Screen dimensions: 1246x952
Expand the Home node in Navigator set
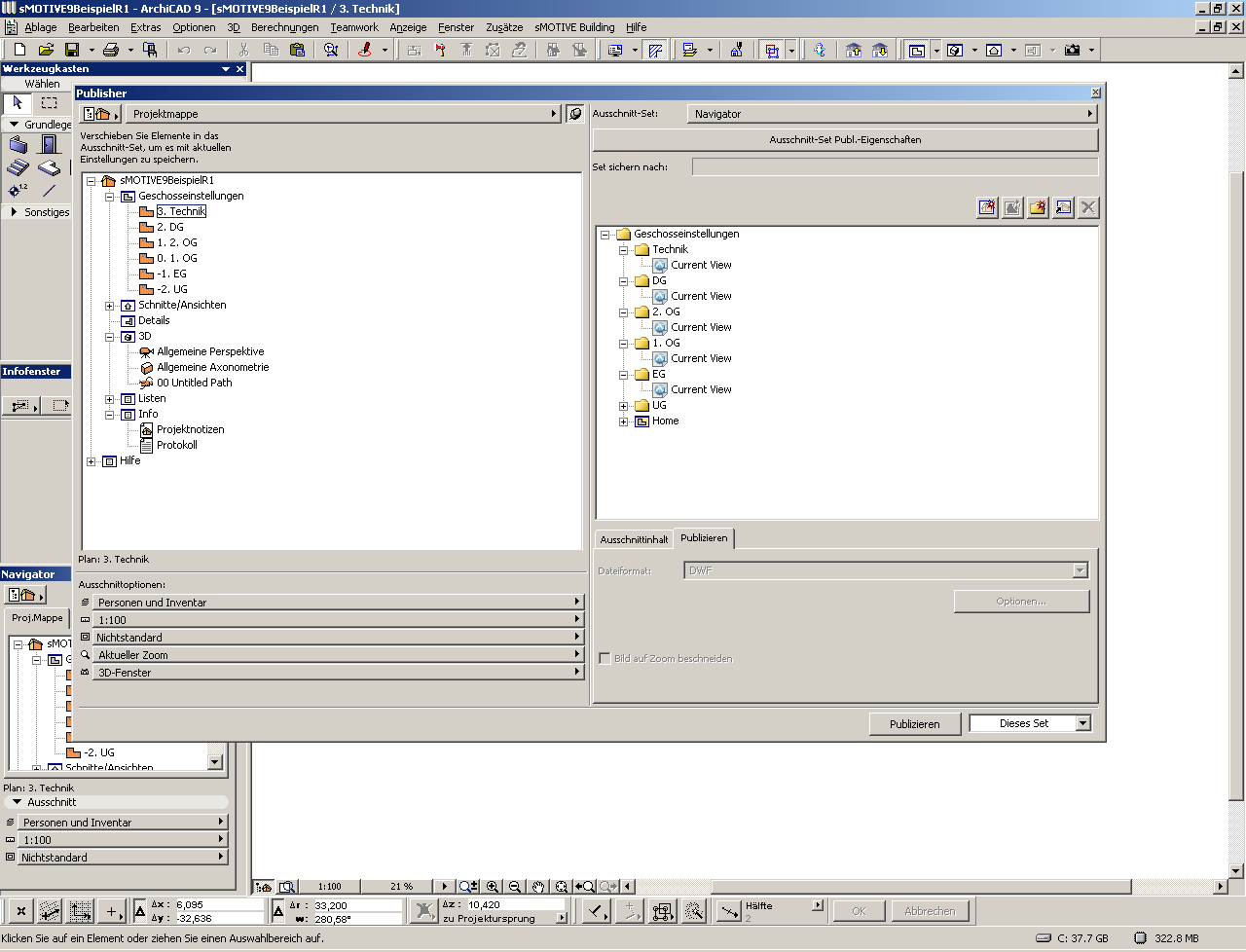click(624, 421)
